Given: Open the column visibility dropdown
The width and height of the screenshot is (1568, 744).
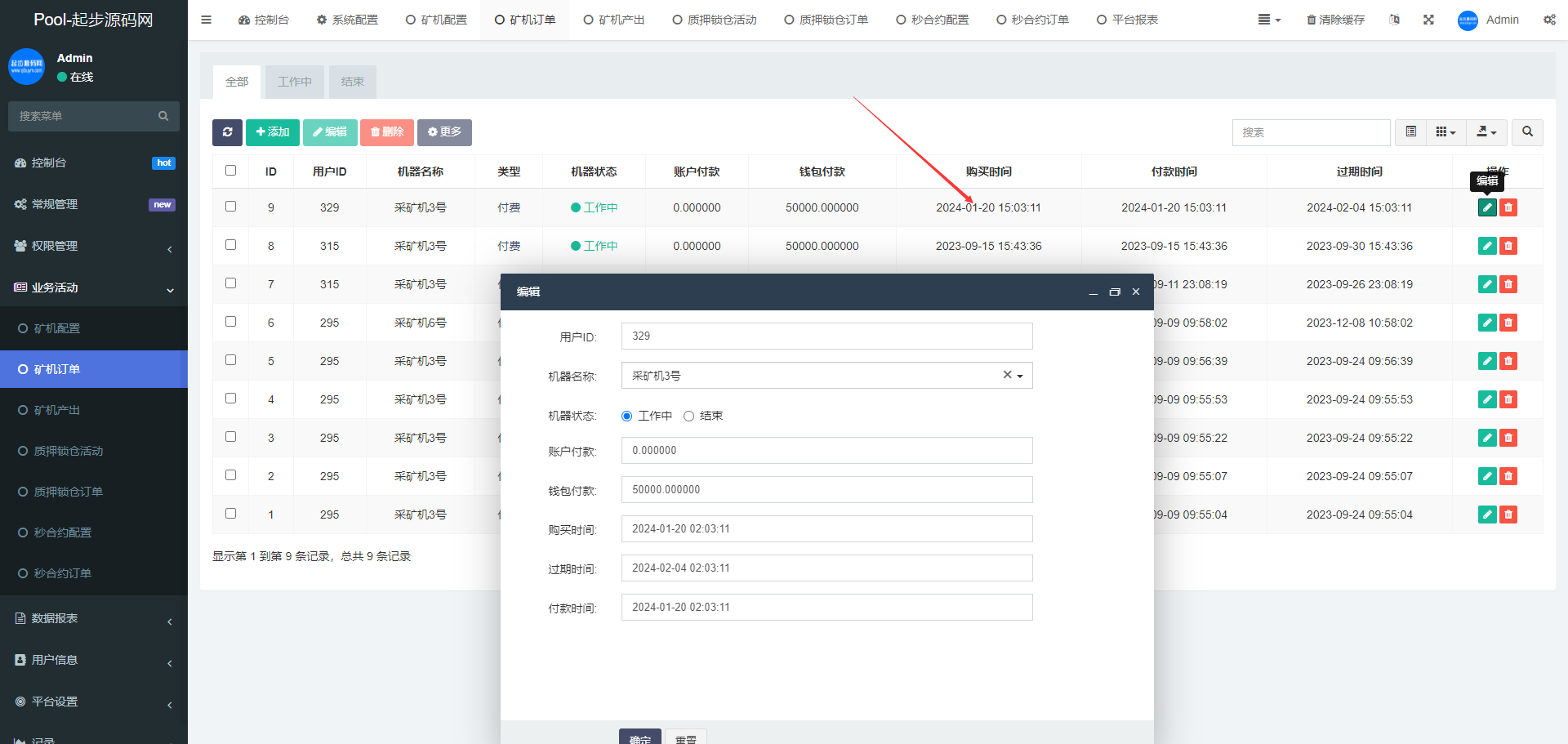Looking at the screenshot, I should click(x=1445, y=132).
